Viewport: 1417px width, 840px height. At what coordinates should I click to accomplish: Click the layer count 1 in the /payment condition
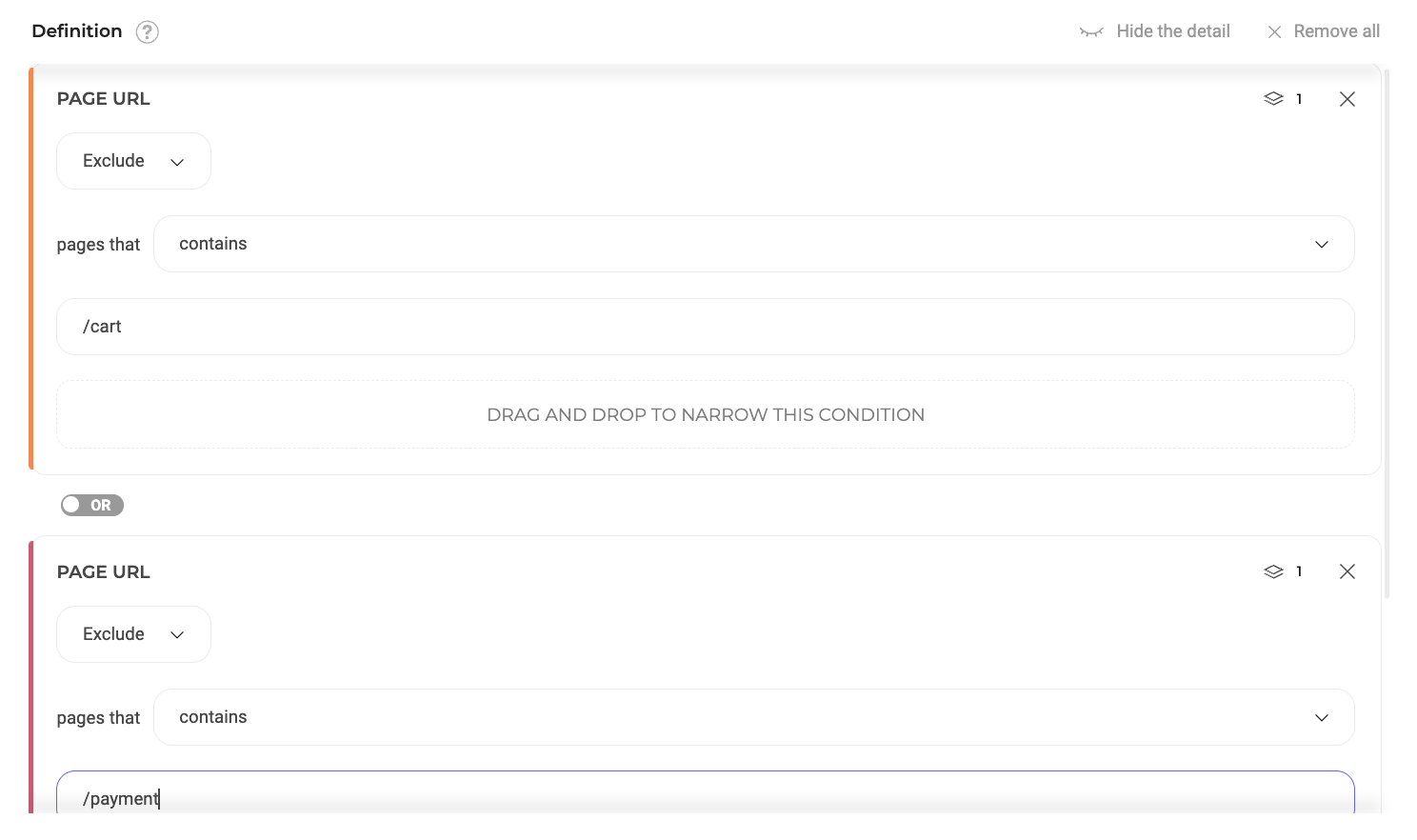point(1299,571)
